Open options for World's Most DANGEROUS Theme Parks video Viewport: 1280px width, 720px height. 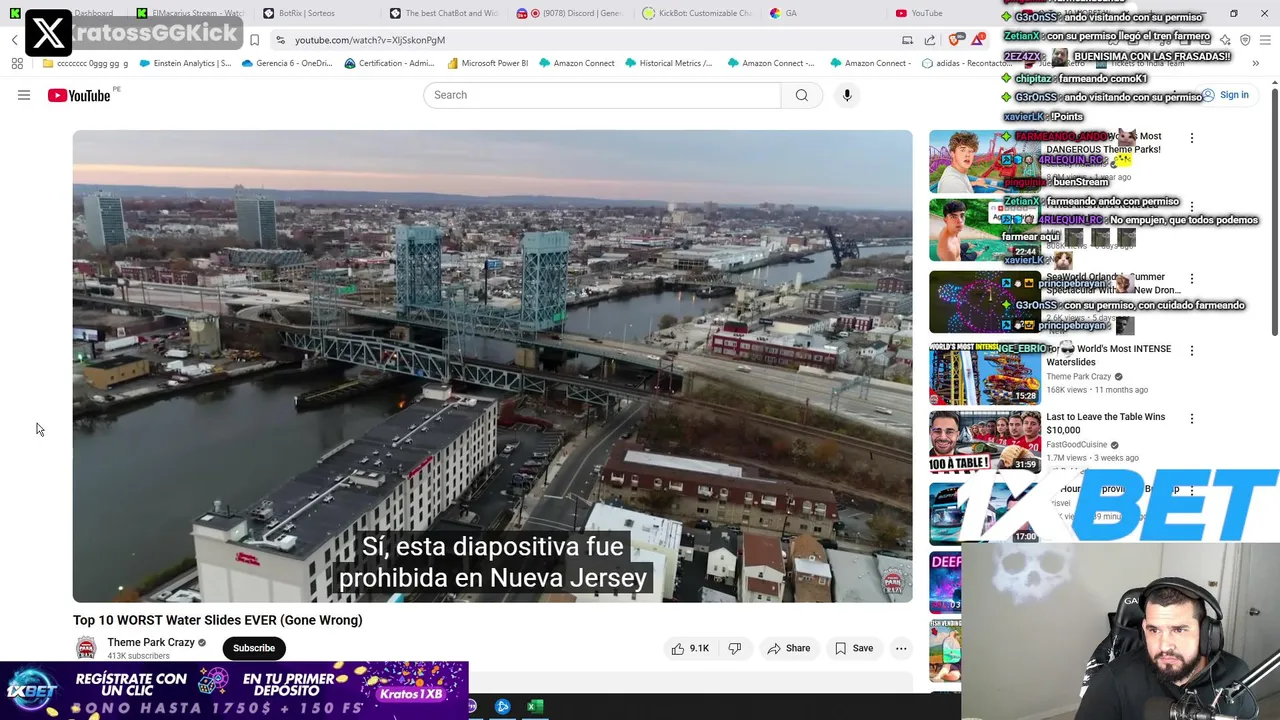[1191, 138]
